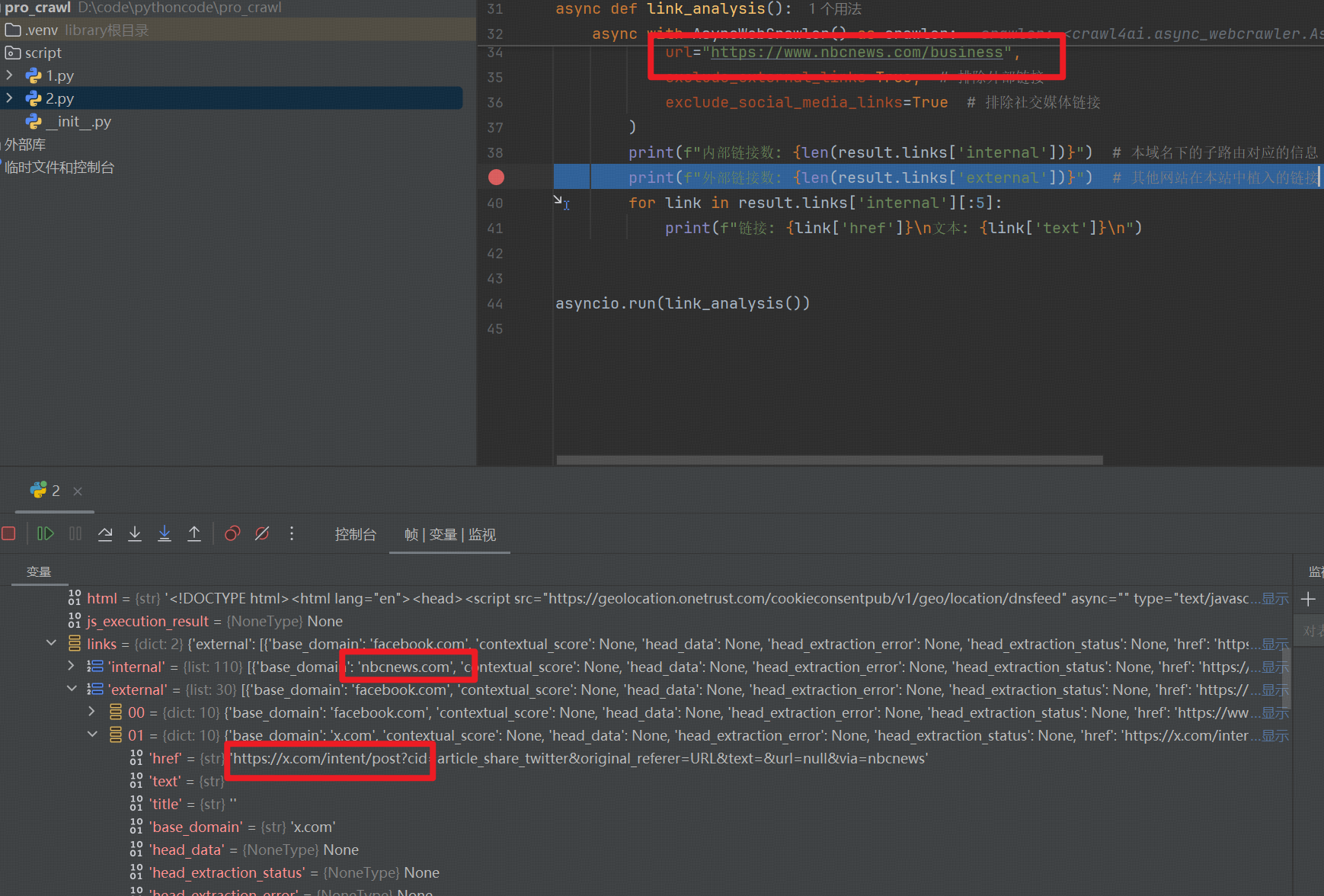The height and width of the screenshot is (896, 1324).
Task: Open more debugger actions menu
Action: (292, 534)
